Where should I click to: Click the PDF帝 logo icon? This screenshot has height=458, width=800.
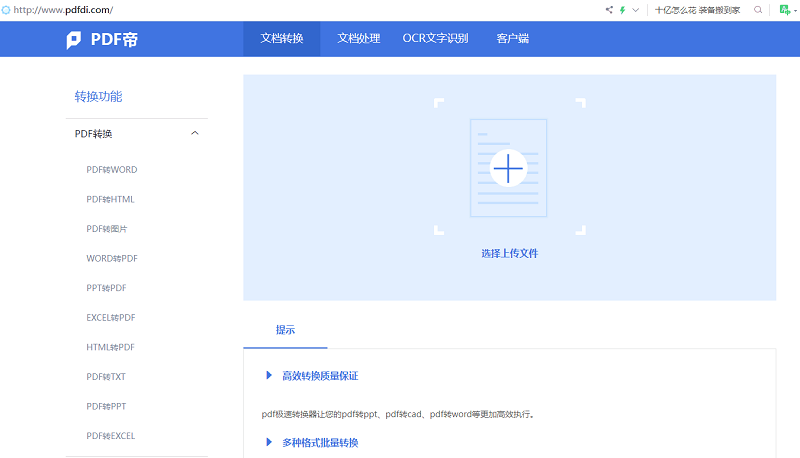[x=73, y=40]
